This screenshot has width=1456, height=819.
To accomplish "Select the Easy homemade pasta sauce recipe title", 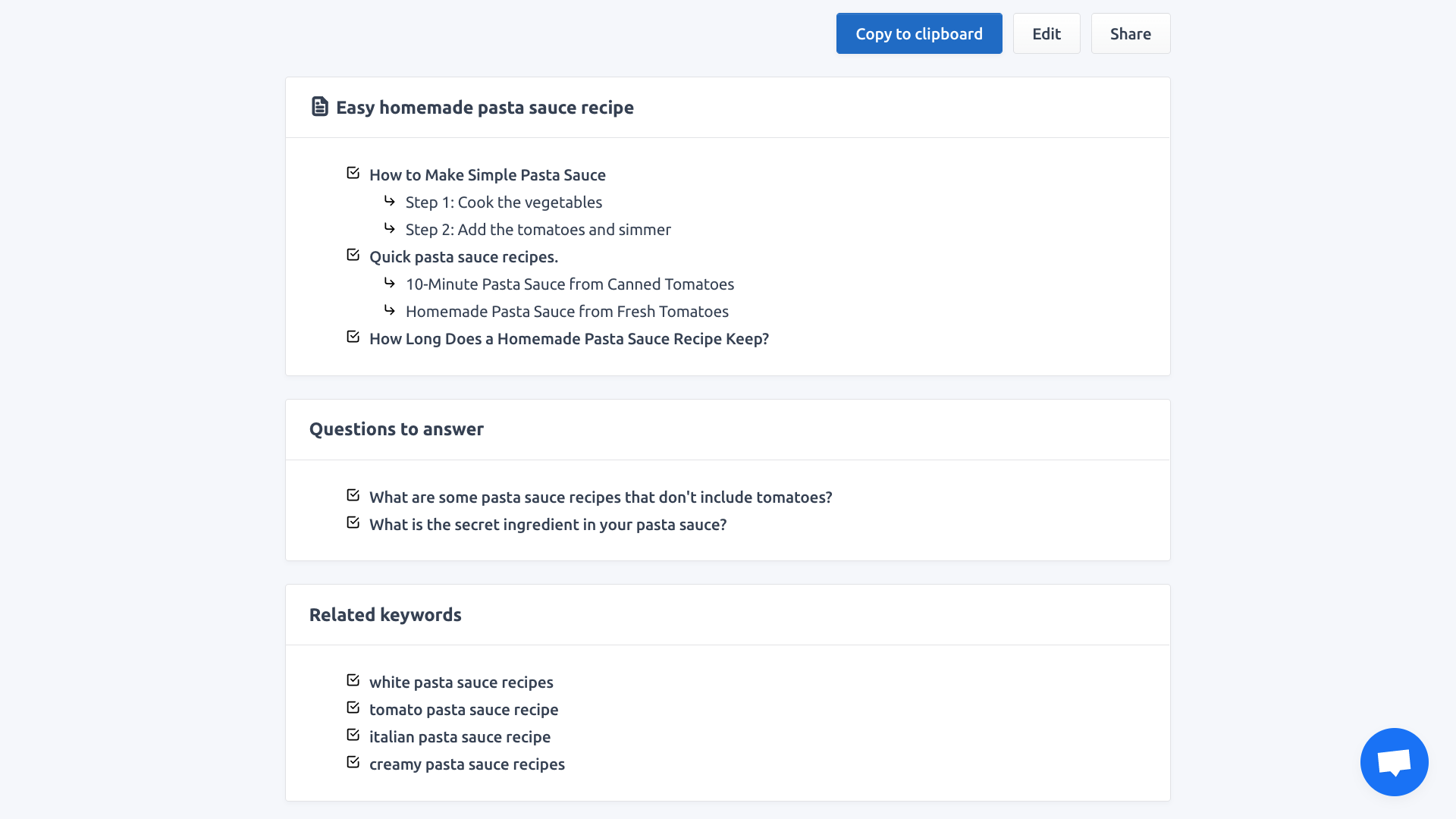I will point(485,108).
